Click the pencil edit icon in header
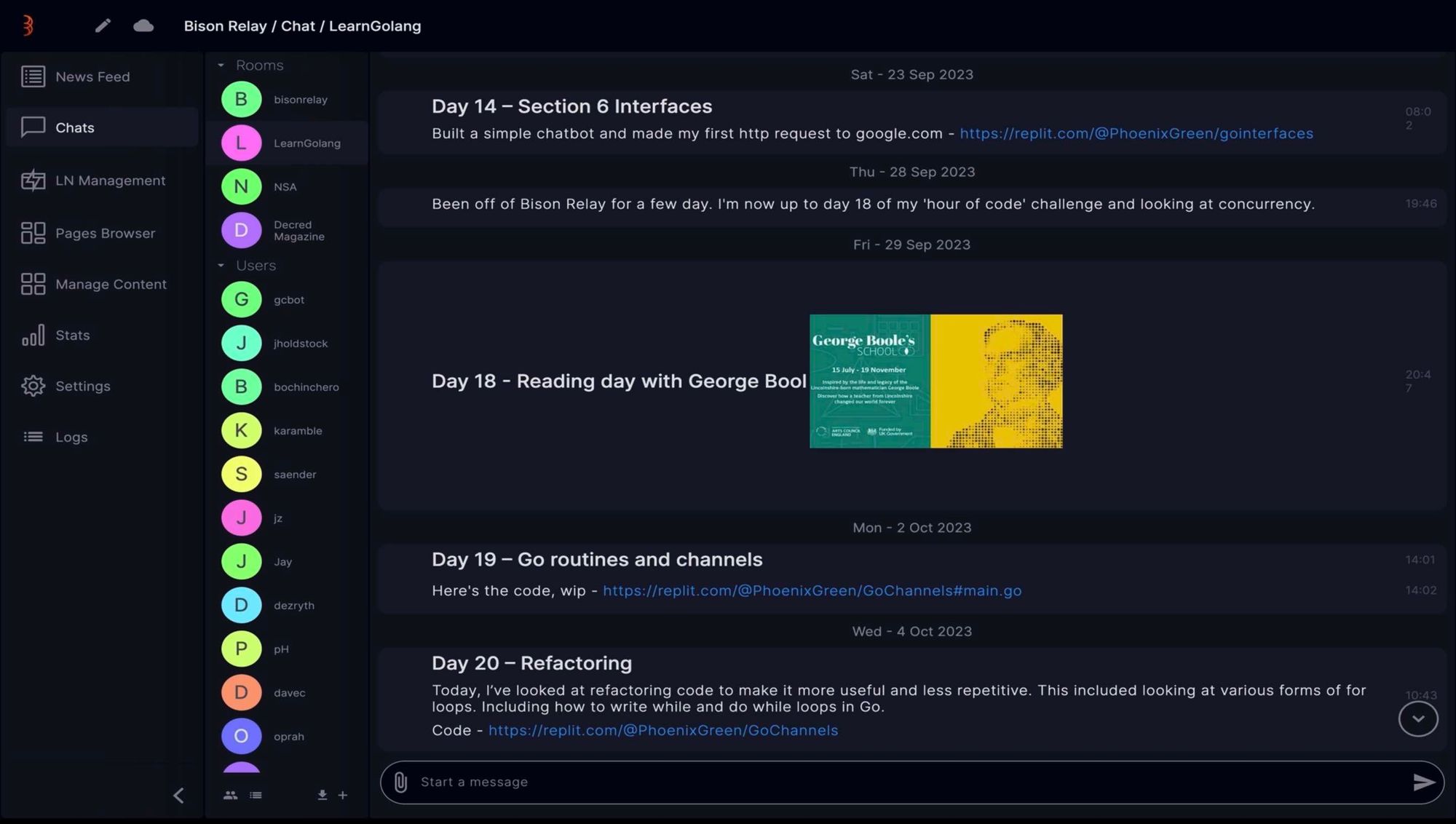The height and width of the screenshot is (824, 1456). pos(103,26)
